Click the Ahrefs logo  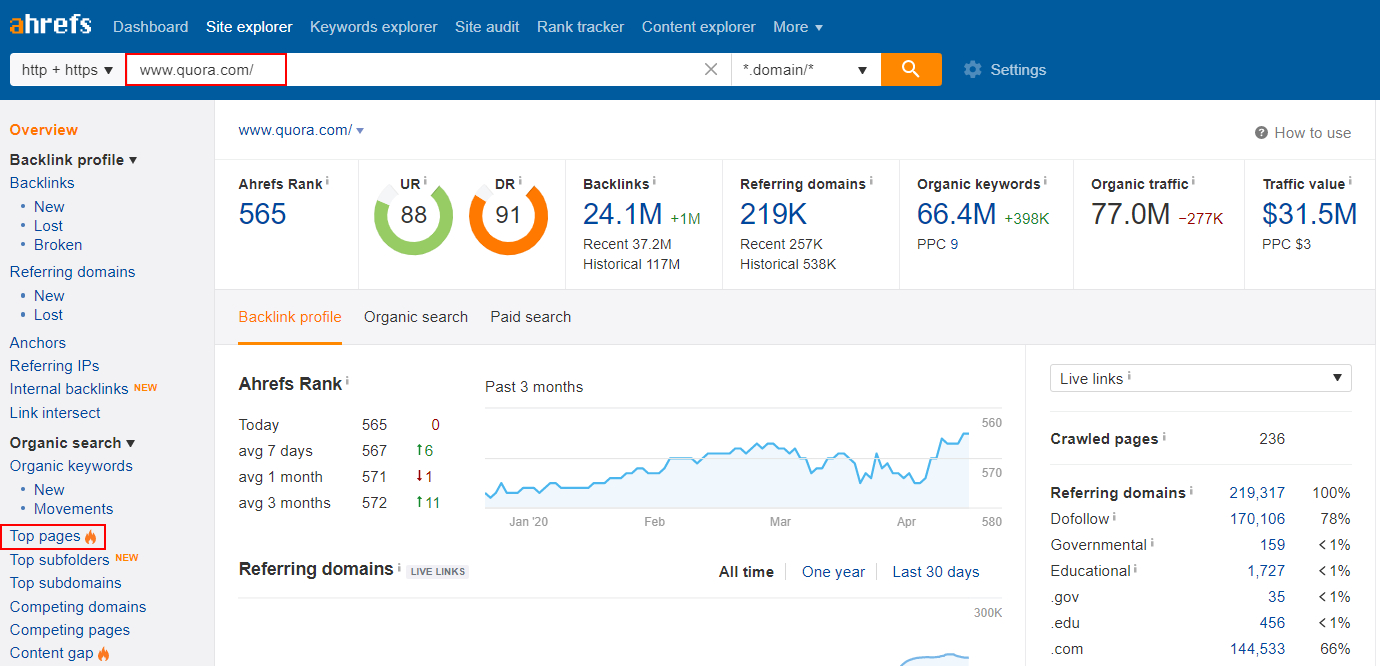(50, 25)
